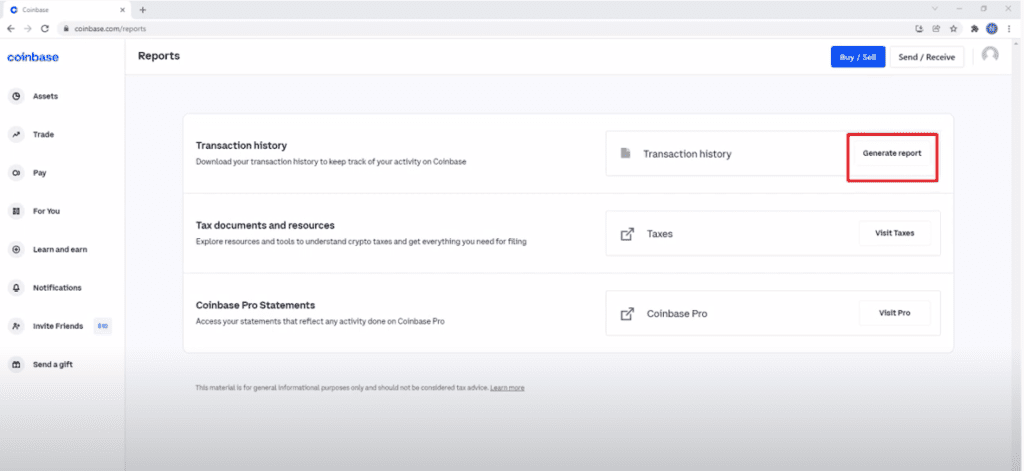Click the Buy / Sell button
The width and height of the screenshot is (1024, 471).
pyautogui.click(x=857, y=57)
